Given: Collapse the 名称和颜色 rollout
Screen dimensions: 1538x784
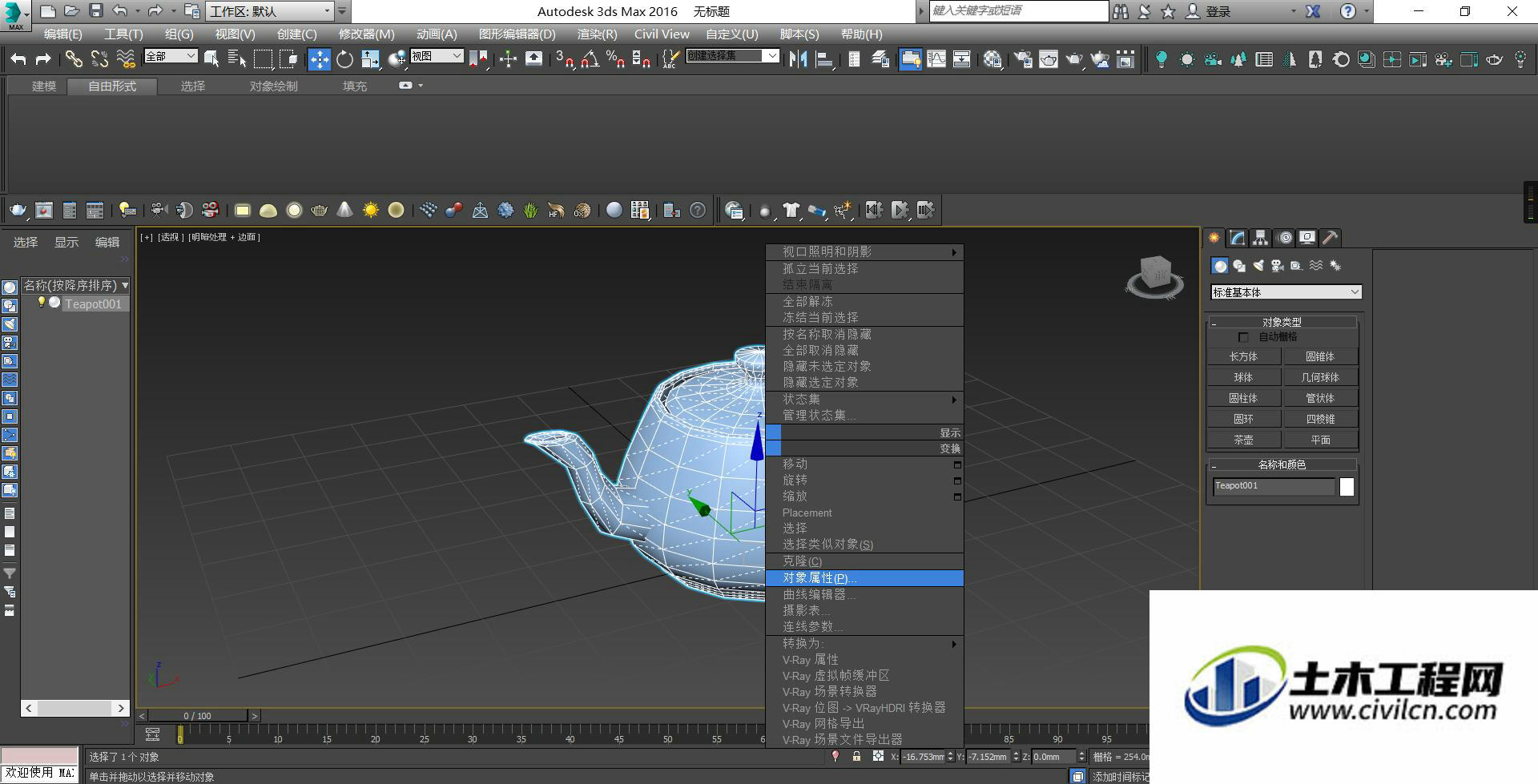Looking at the screenshot, I should click(x=1282, y=464).
